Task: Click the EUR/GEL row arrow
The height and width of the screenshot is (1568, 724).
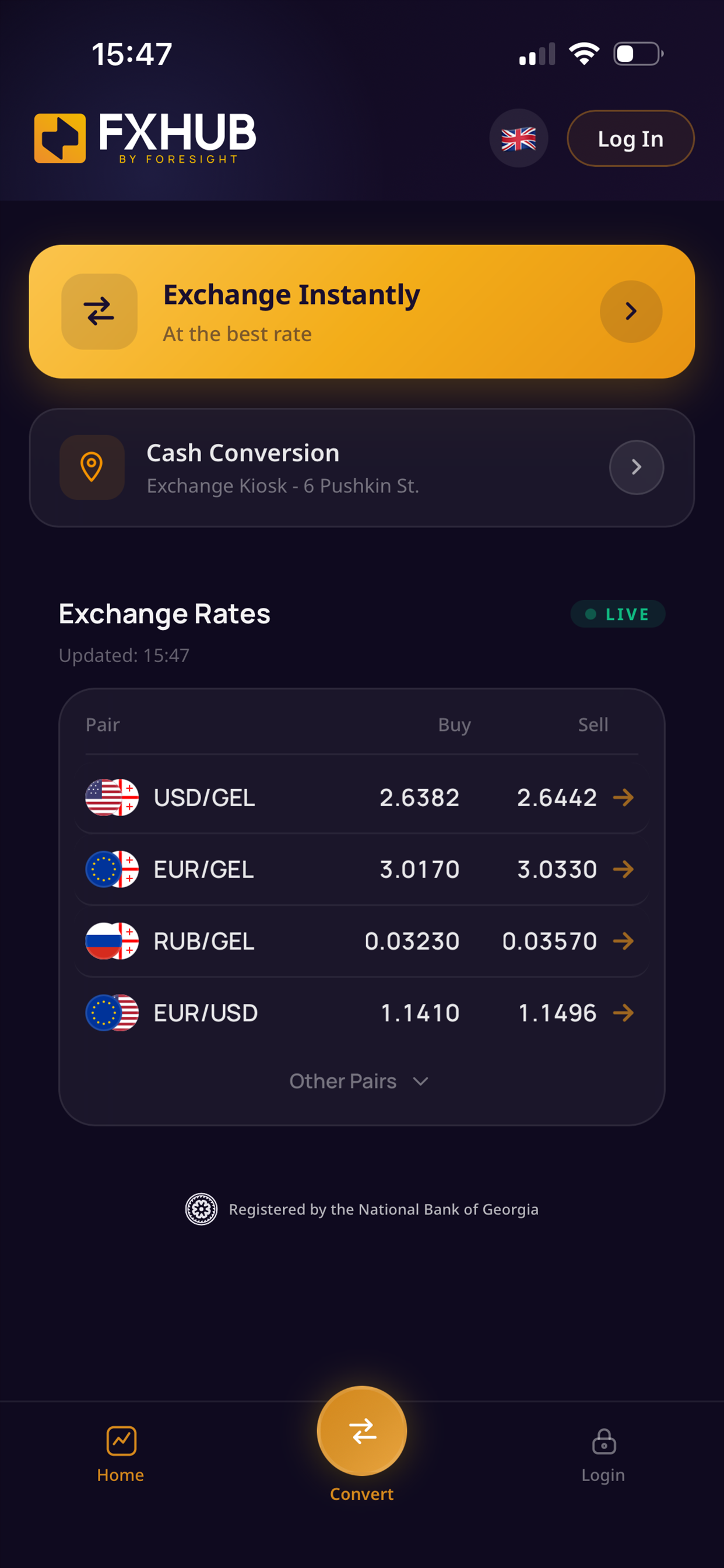Action: pyautogui.click(x=624, y=869)
